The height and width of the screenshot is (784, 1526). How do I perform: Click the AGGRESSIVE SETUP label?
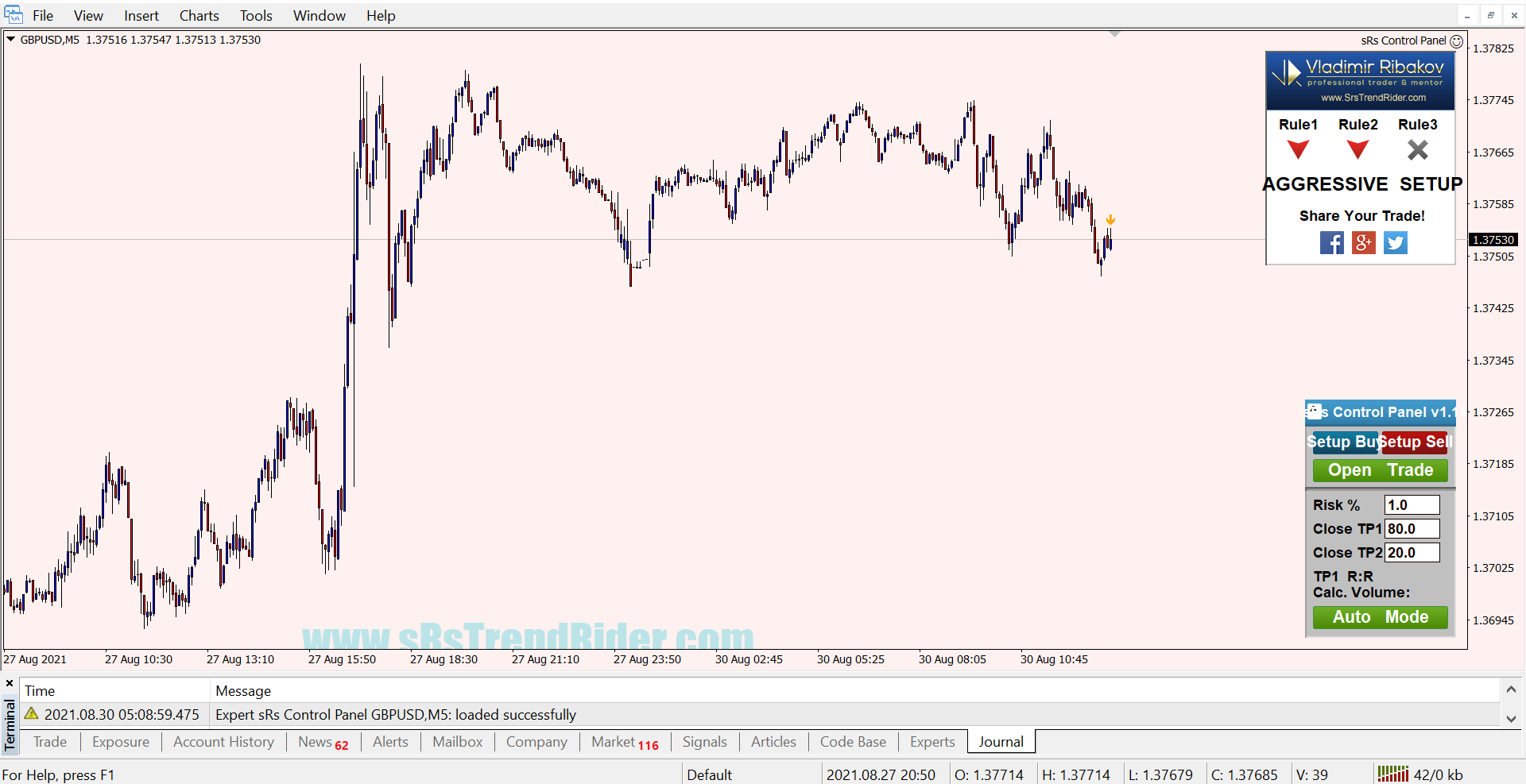click(x=1362, y=184)
